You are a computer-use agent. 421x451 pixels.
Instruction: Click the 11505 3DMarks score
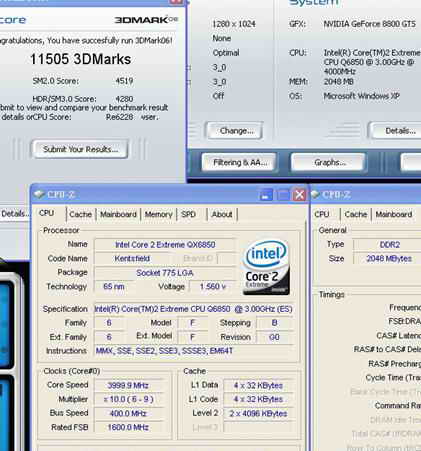click(80, 59)
